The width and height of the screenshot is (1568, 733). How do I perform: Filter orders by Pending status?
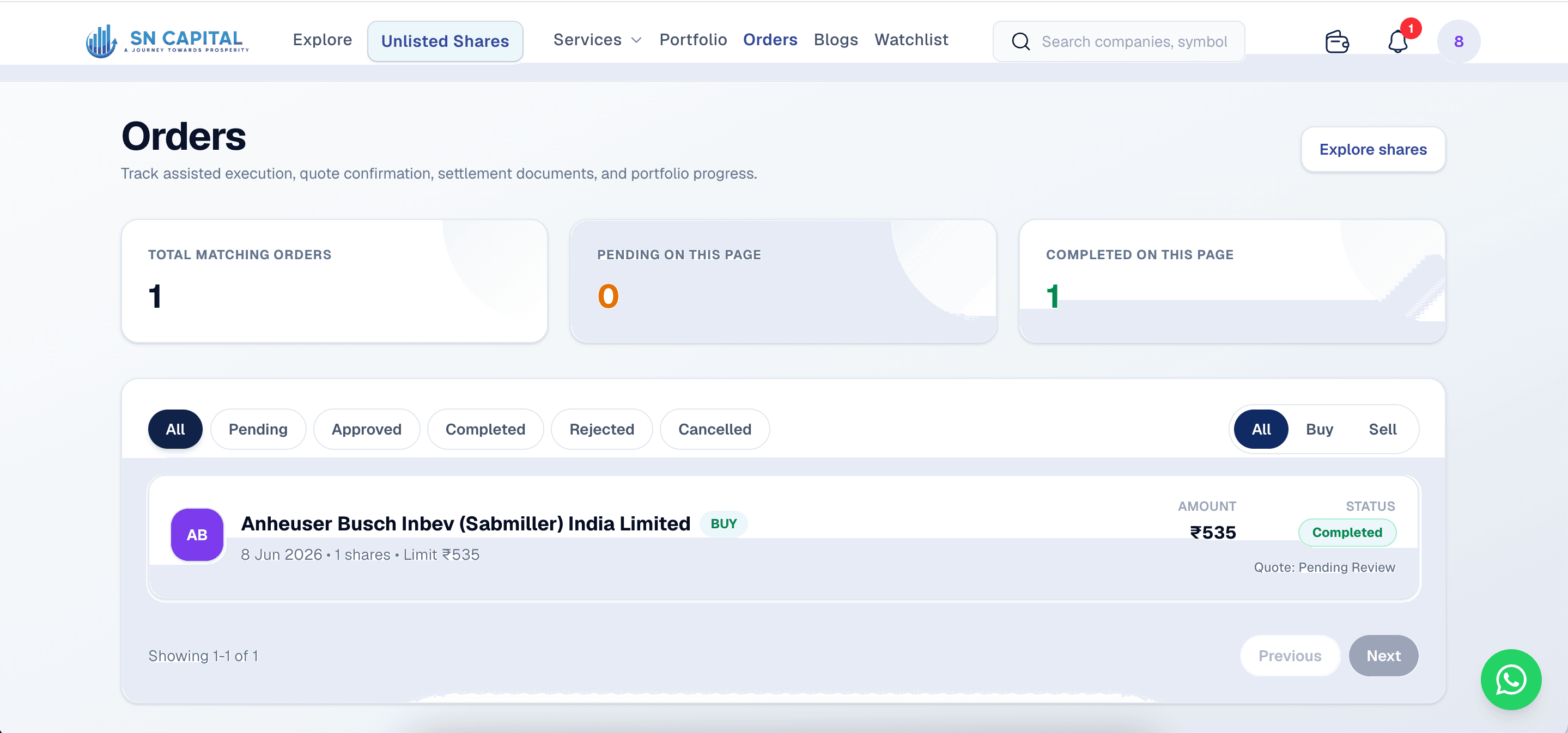coord(258,429)
